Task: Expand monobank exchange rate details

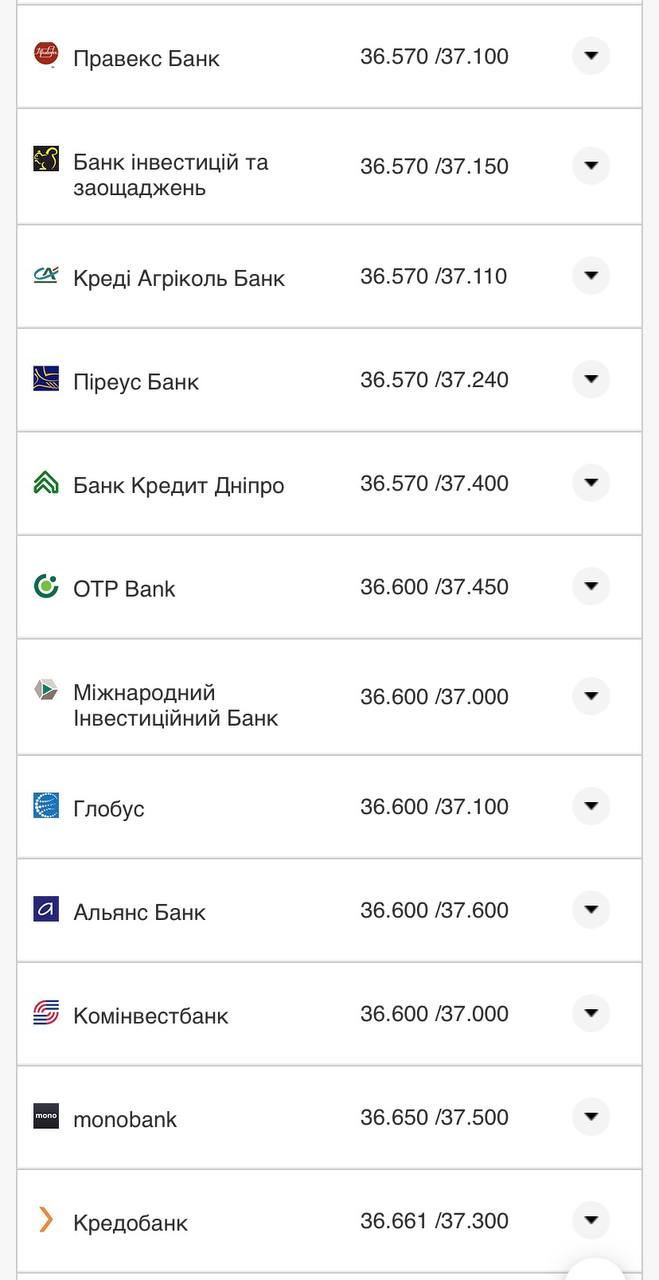Action: pyautogui.click(x=591, y=1116)
